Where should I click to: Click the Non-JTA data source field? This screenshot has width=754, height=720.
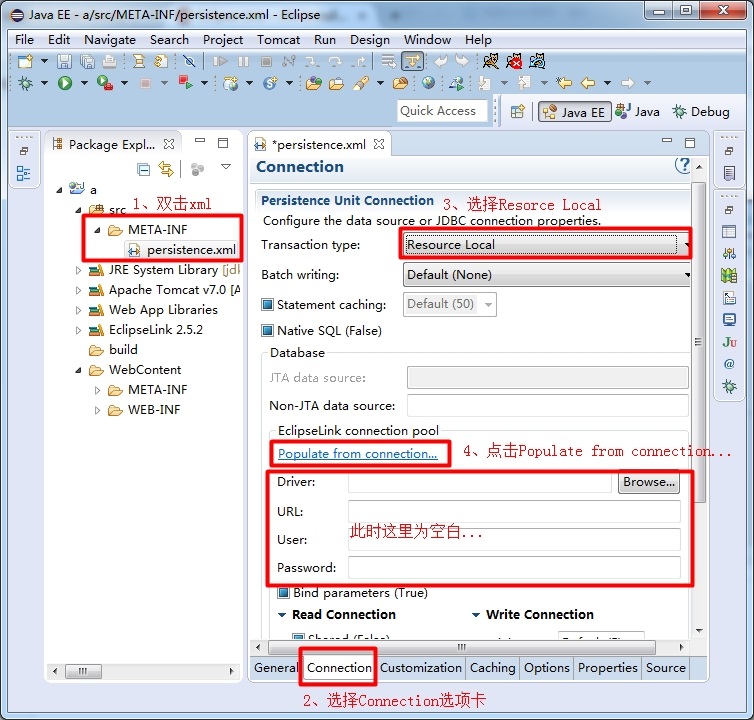[548, 405]
